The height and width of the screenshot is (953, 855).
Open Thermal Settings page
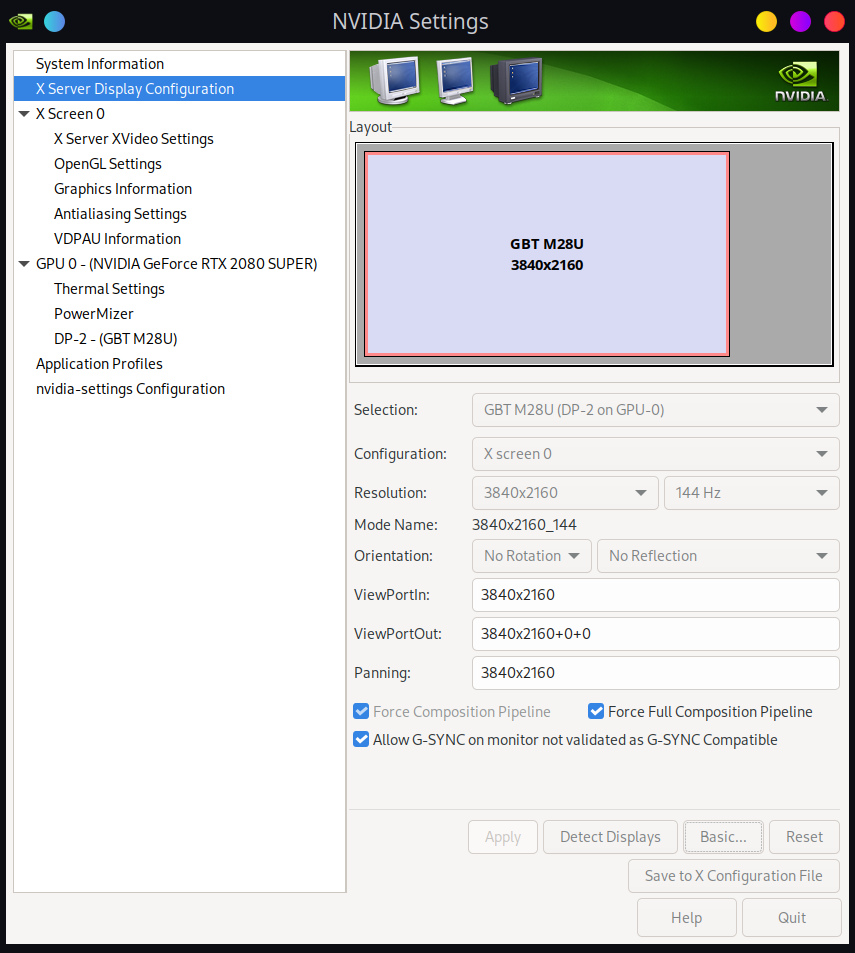[x=179, y=289]
